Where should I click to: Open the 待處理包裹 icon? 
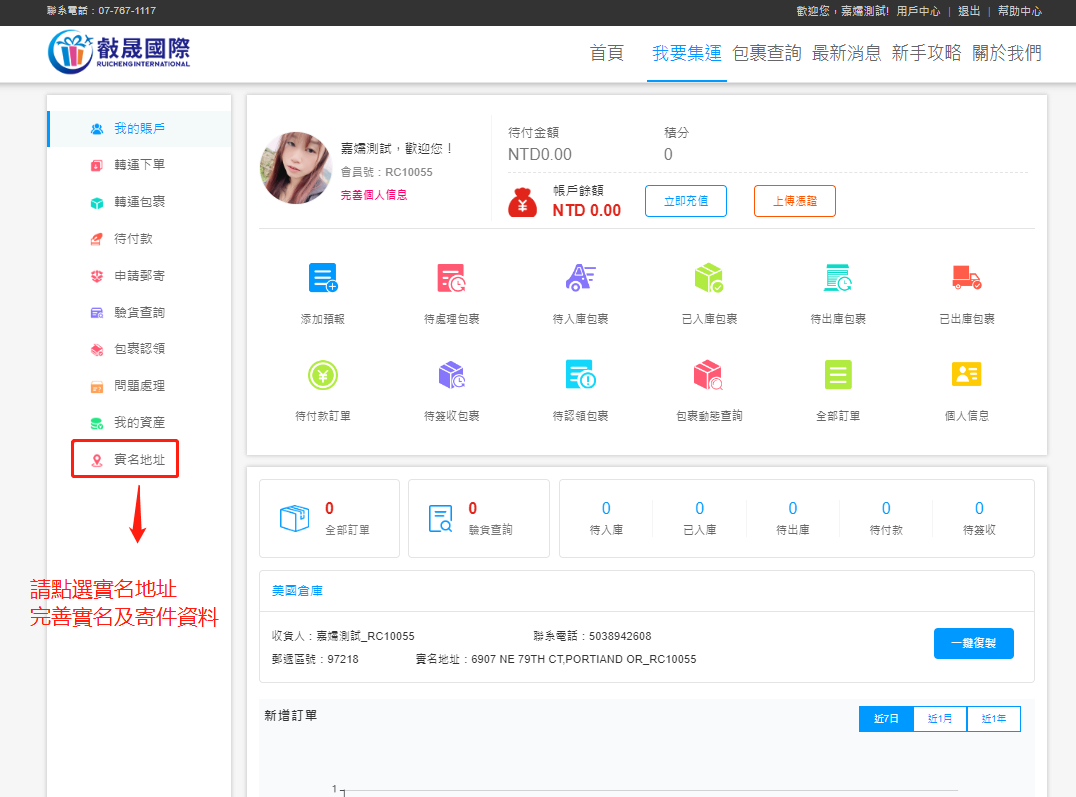[x=451, y=278]
